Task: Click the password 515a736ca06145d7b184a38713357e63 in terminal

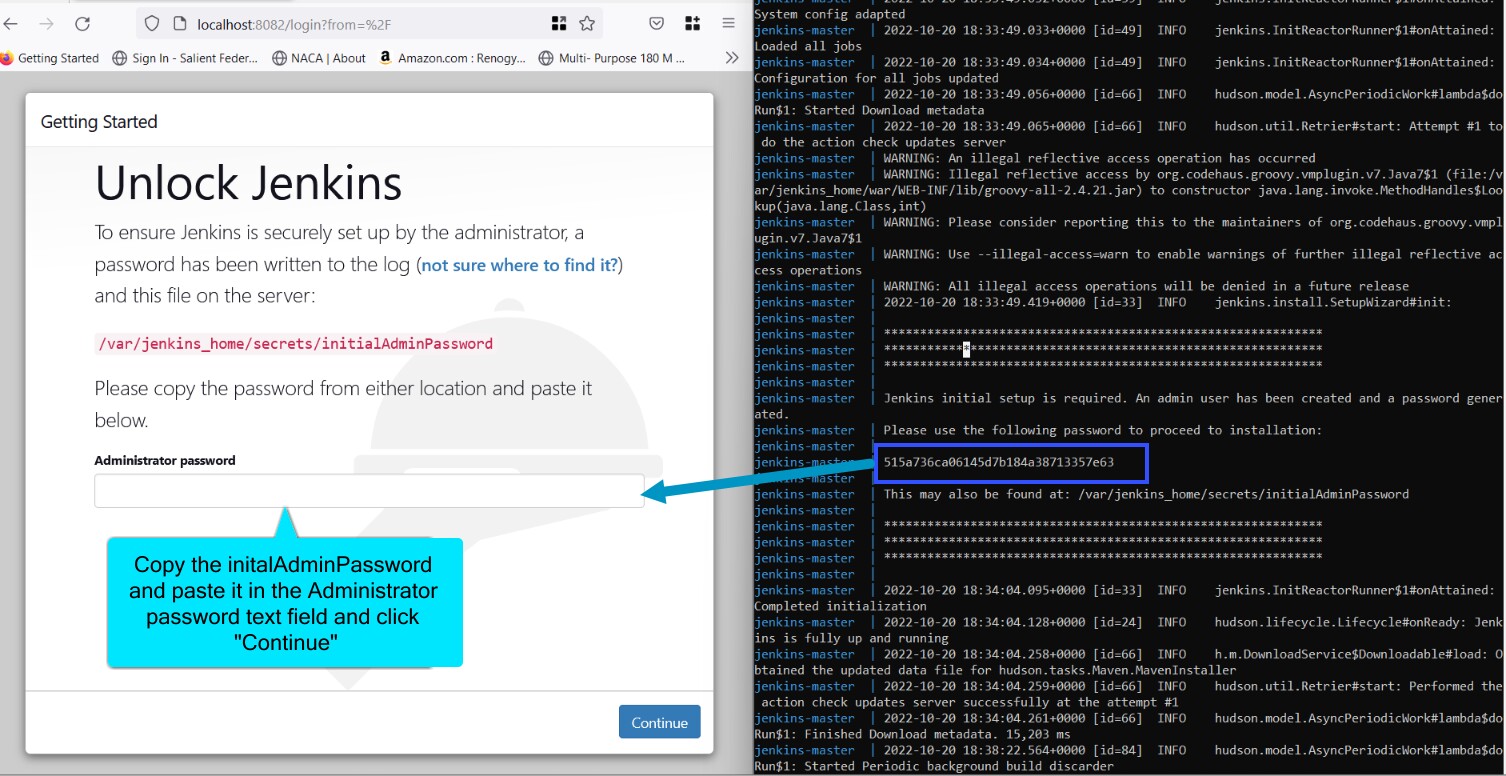Action: pyautogui.click(x=998, y=462)
